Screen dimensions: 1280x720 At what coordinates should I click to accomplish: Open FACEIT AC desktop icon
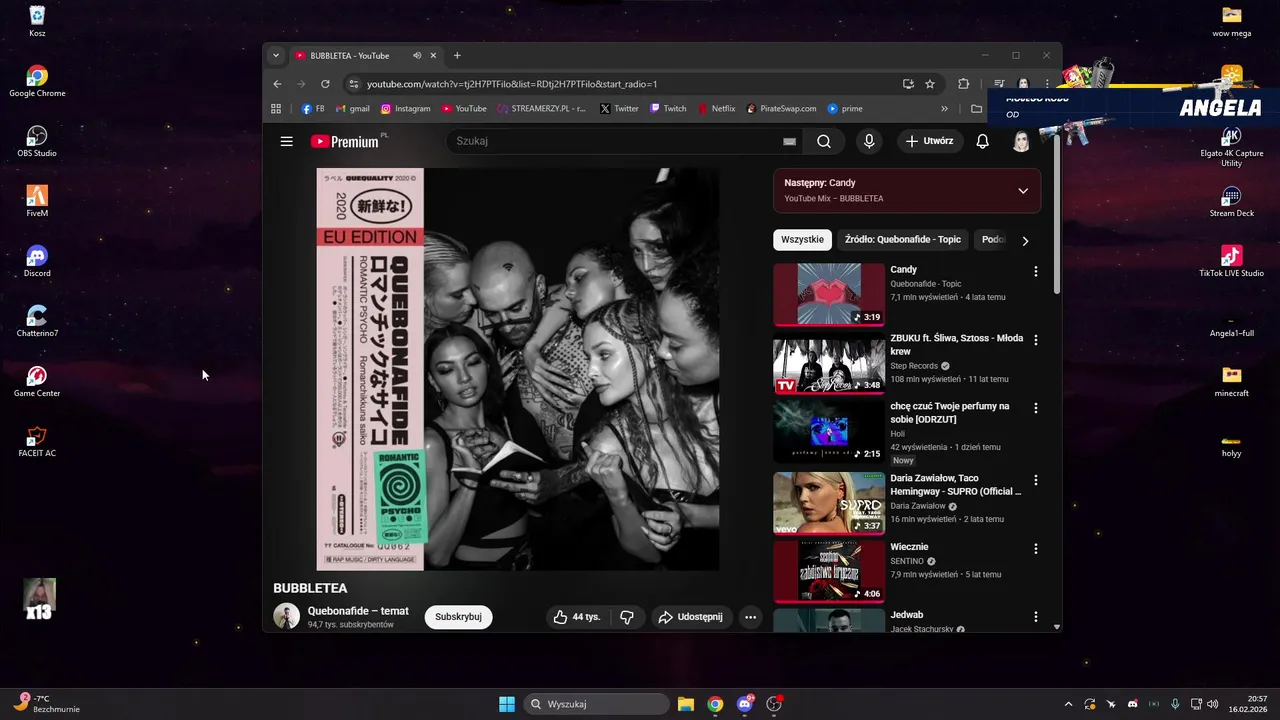[37, 441]
